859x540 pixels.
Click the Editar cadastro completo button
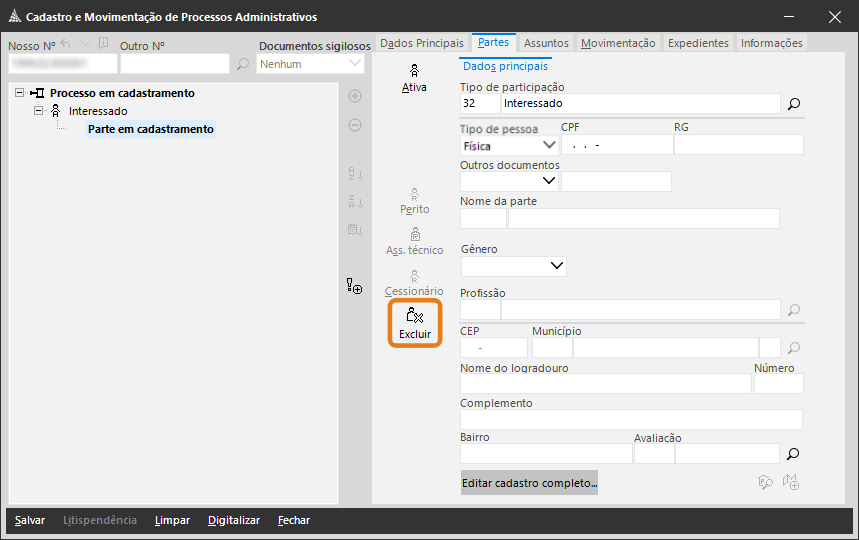click(x=529, y=483)
